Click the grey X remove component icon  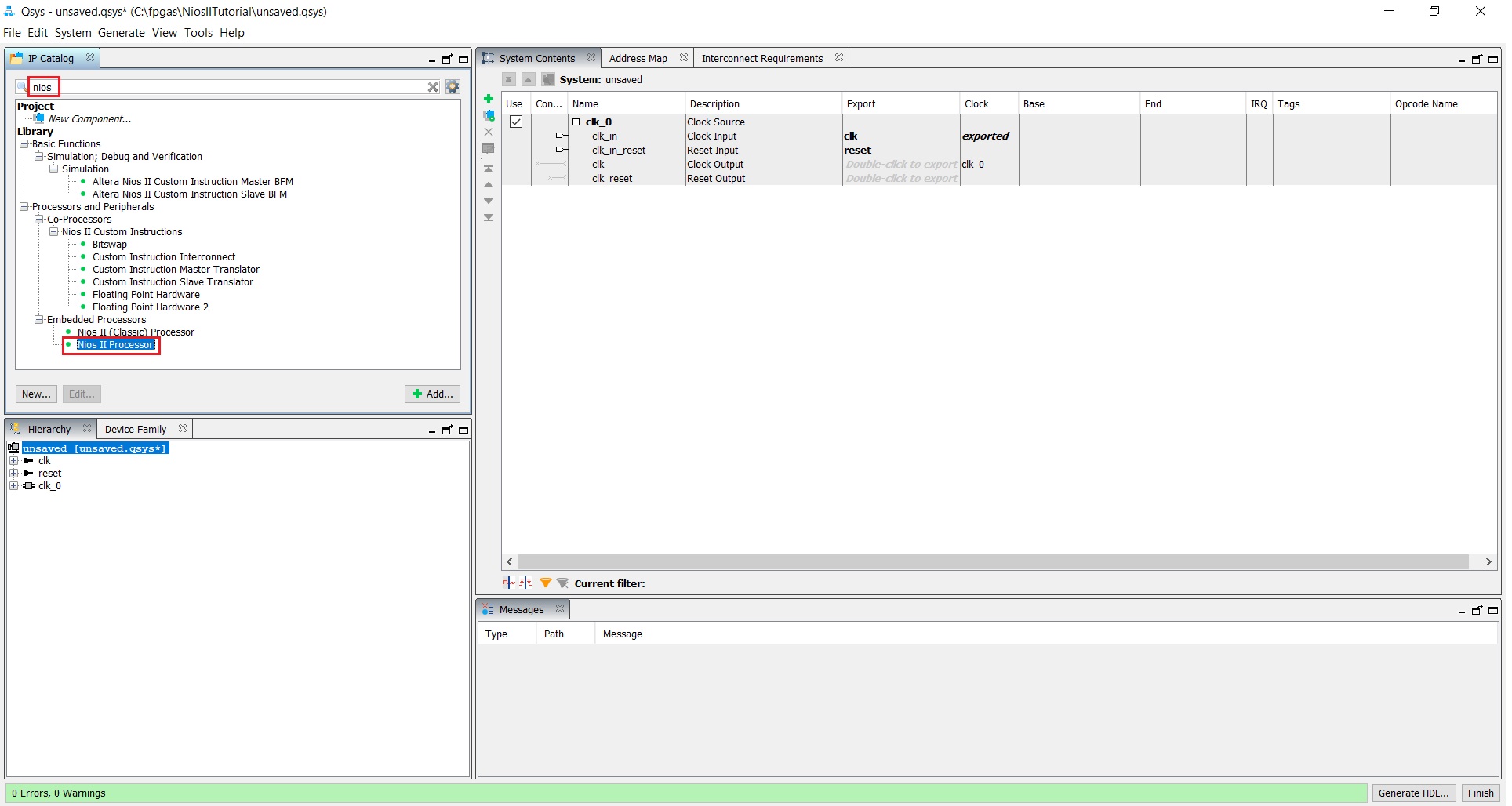(489, 132)
